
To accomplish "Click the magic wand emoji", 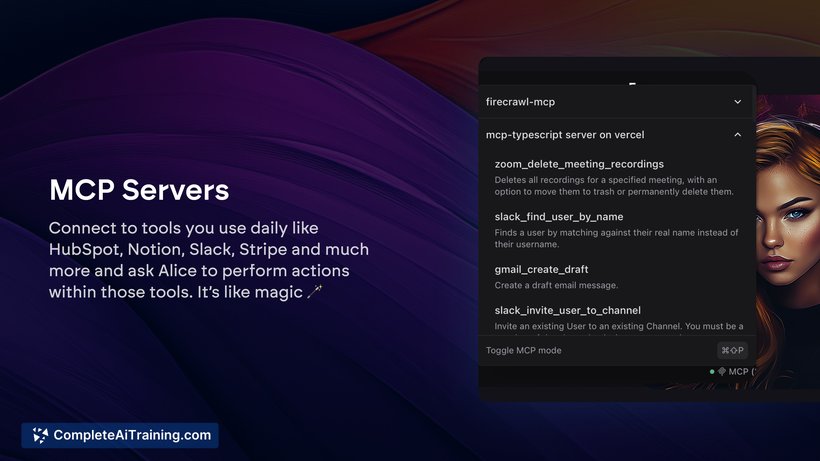I will (x=315, y=291).
